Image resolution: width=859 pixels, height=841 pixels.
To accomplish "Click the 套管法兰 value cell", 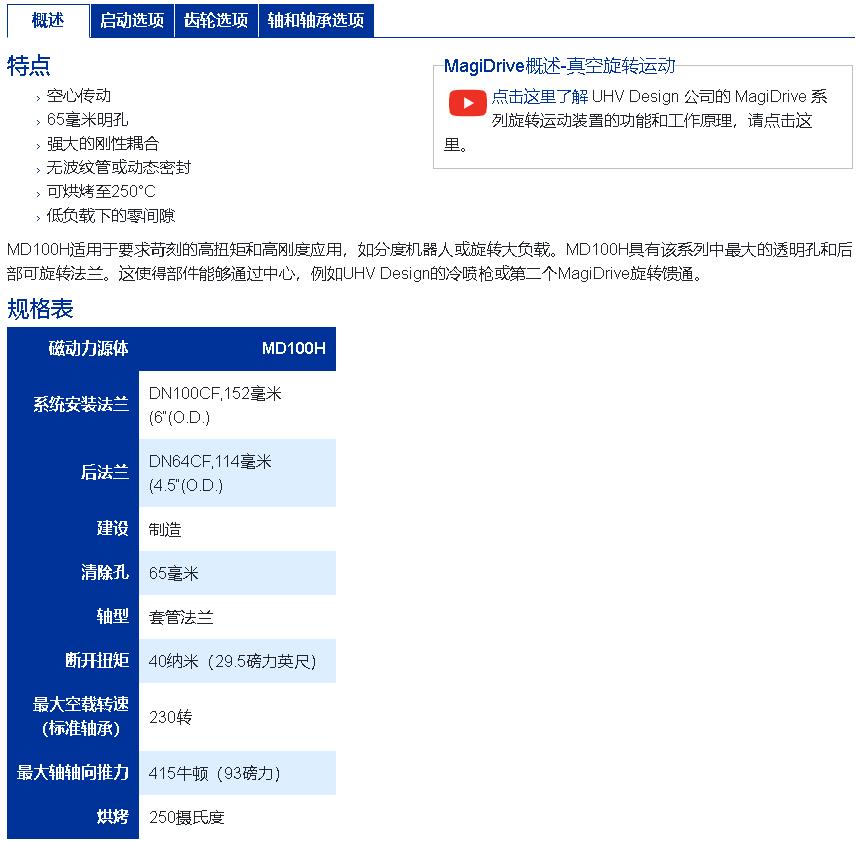I will pyautogui.click(x=237, y=616).
